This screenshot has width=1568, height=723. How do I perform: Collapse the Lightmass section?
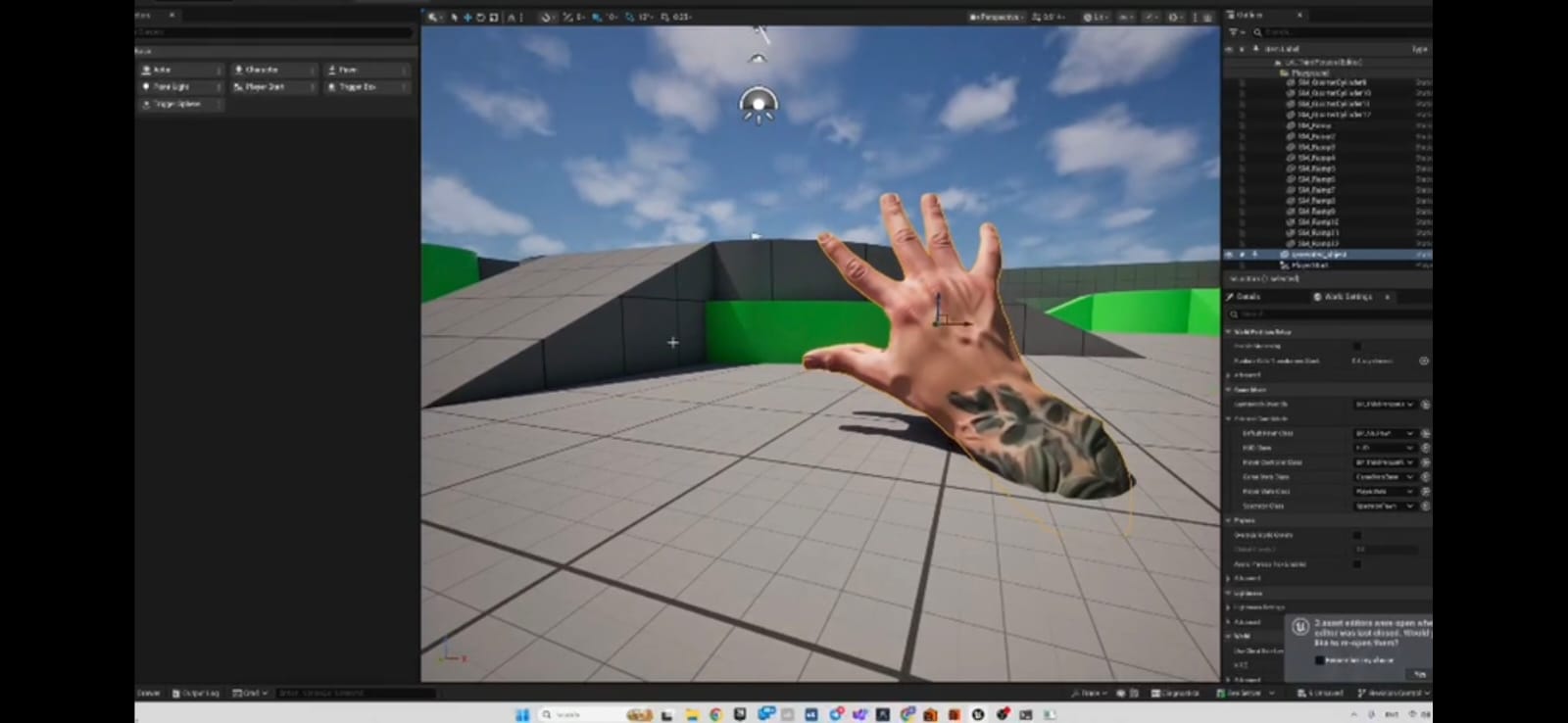click(1229, 593)
